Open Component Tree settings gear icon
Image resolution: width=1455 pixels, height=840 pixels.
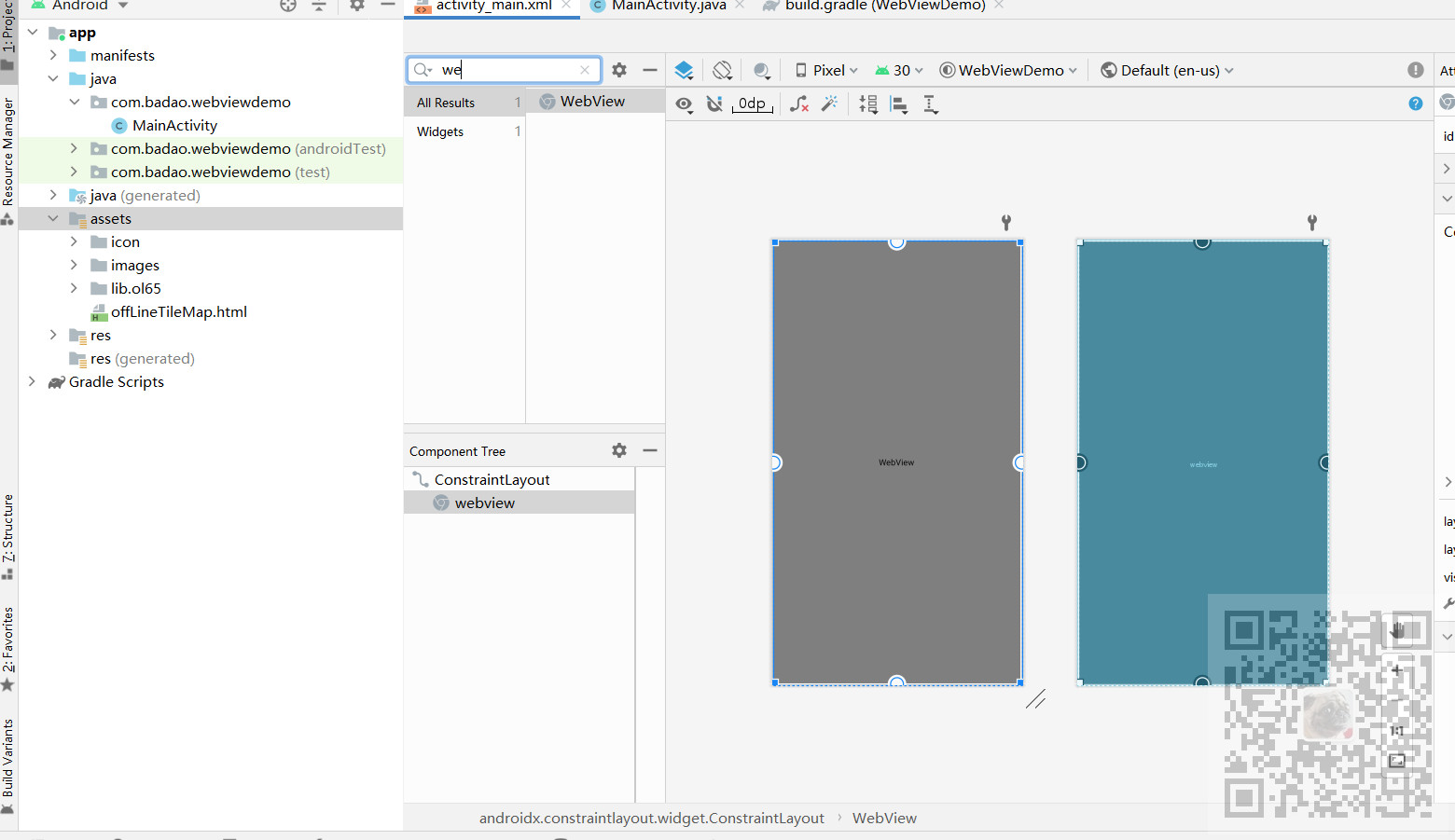(619, 450)
